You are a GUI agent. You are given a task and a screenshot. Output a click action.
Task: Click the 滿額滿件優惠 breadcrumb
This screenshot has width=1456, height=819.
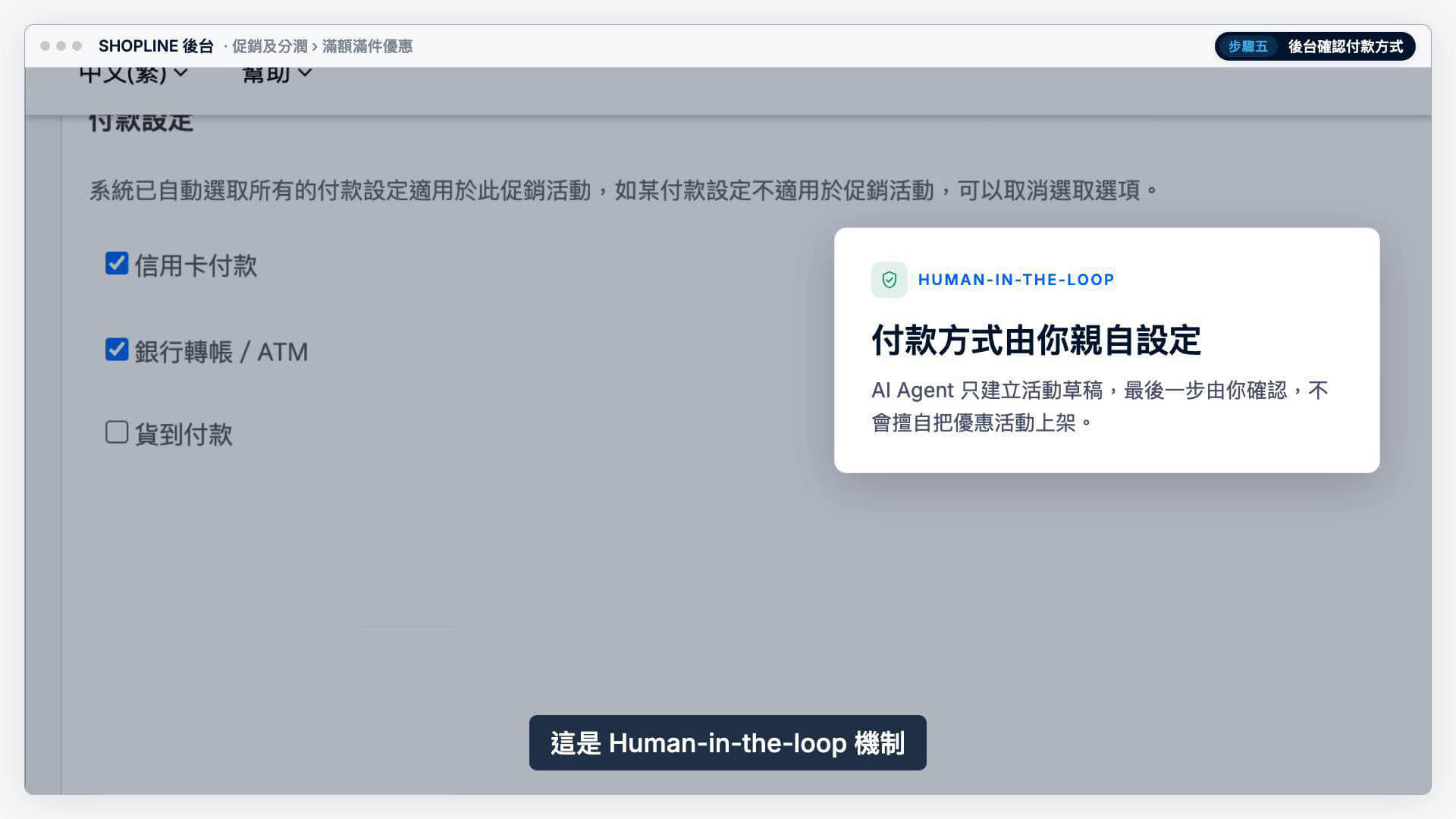pos(367,46)
